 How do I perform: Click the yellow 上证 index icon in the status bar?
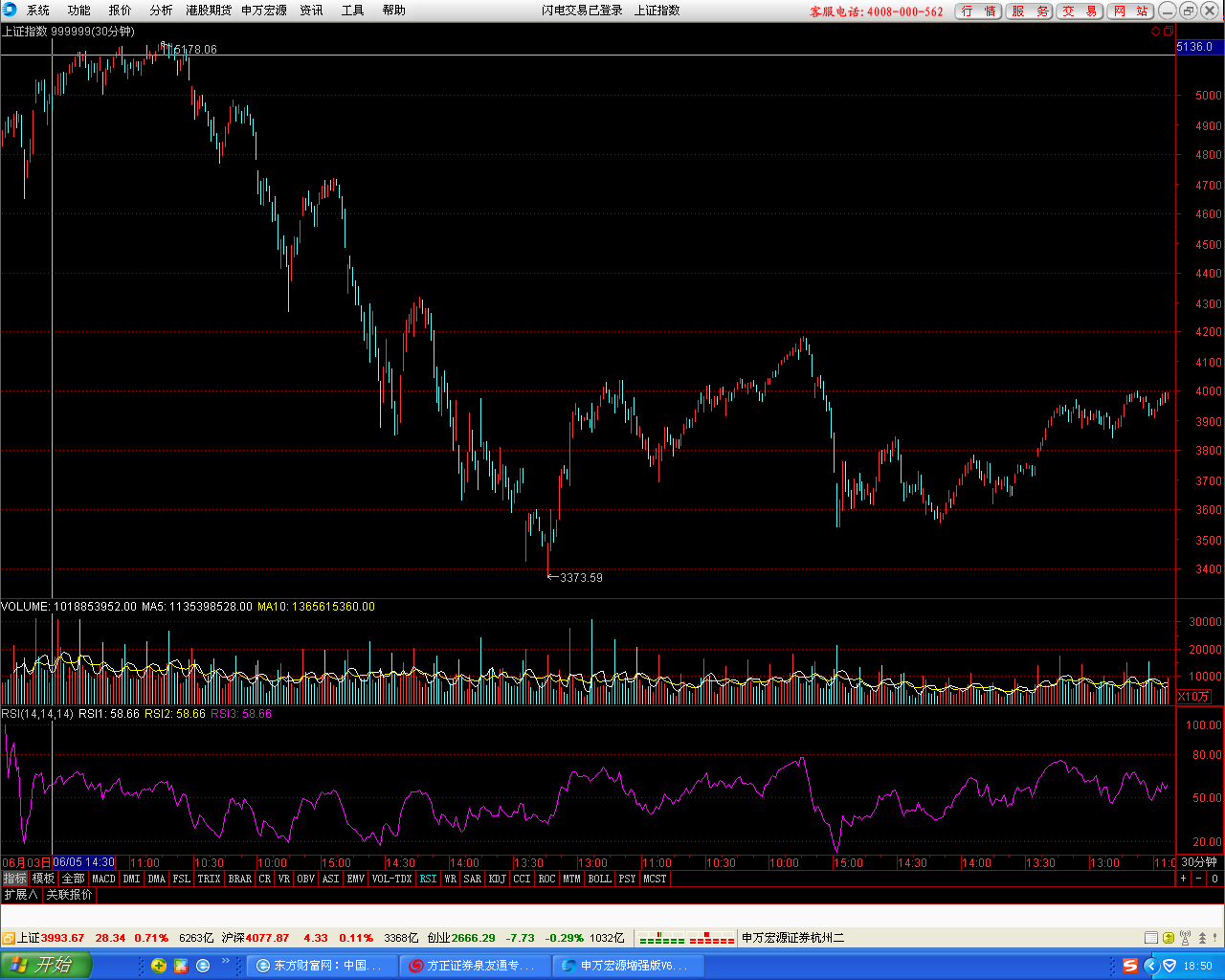click(8, 939)
